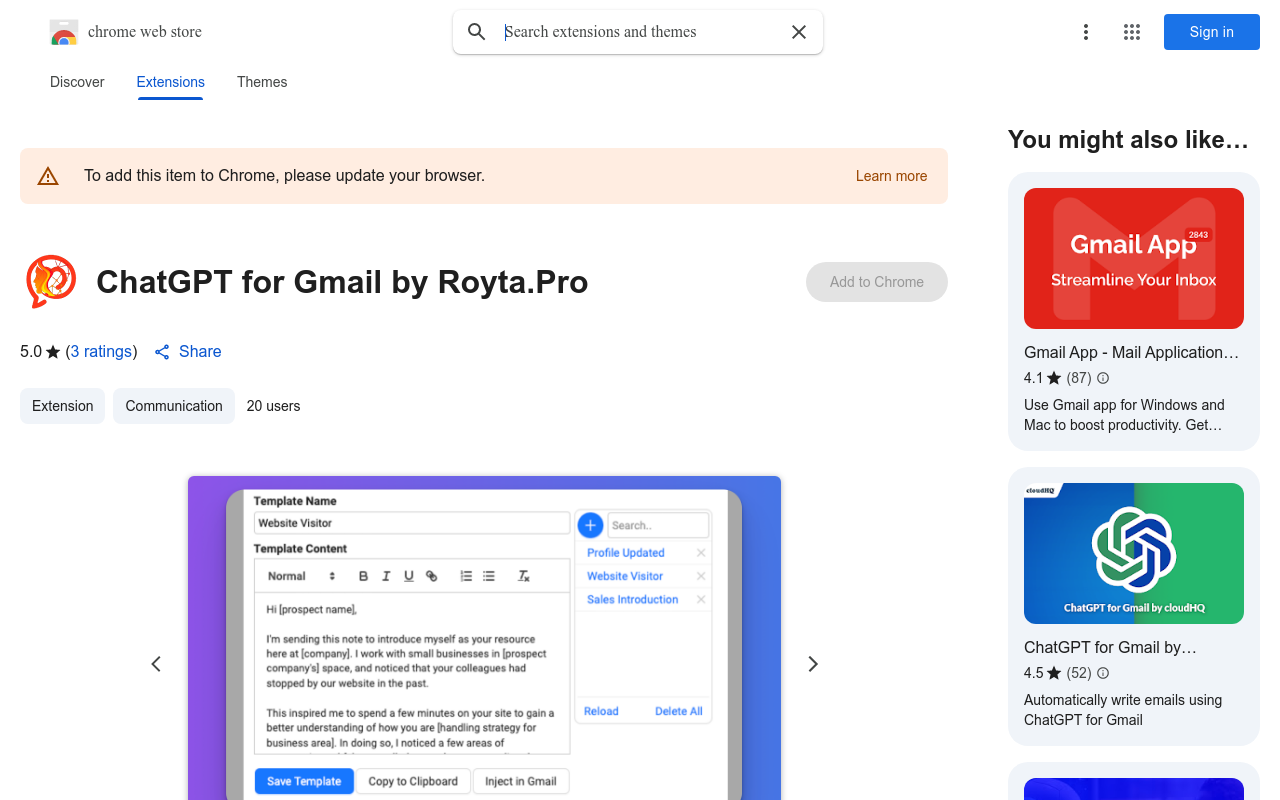Remove Website Visitor template with X

pos(701,576)
